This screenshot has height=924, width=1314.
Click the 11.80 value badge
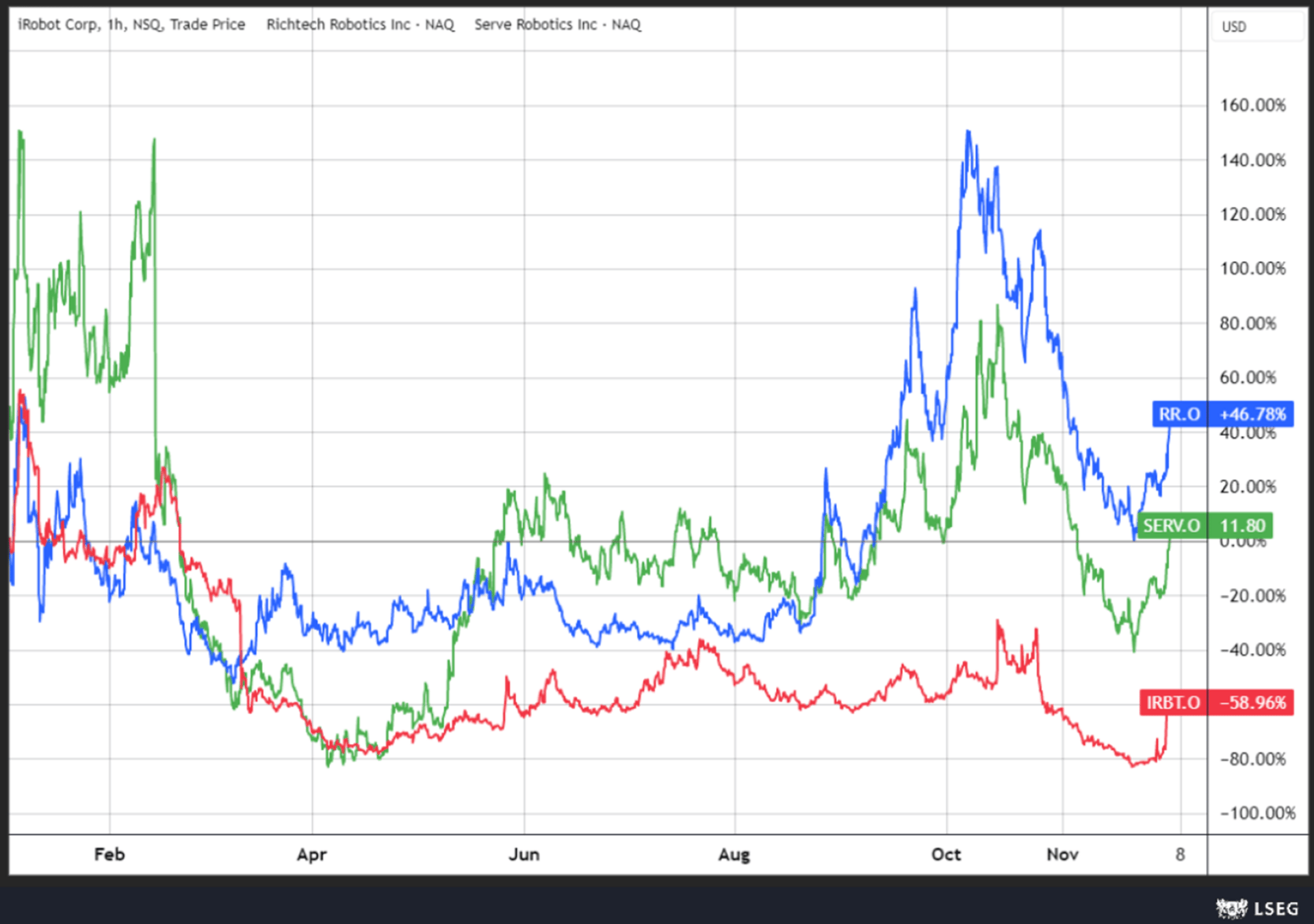coord(1242,526)
